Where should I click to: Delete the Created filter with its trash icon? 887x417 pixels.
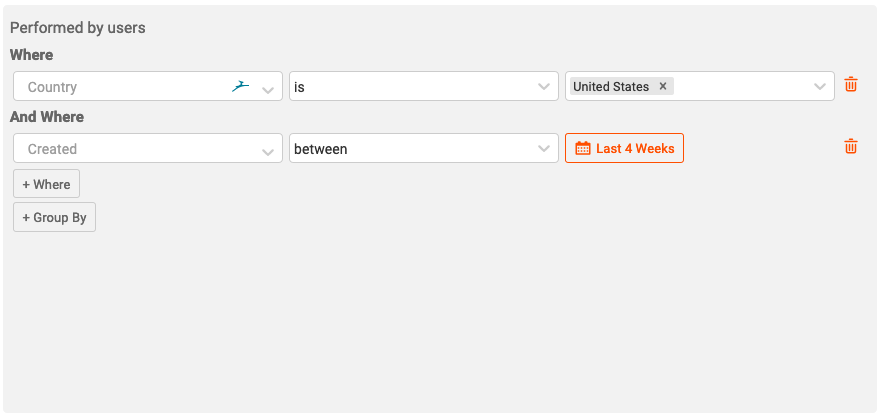[851, 147]
